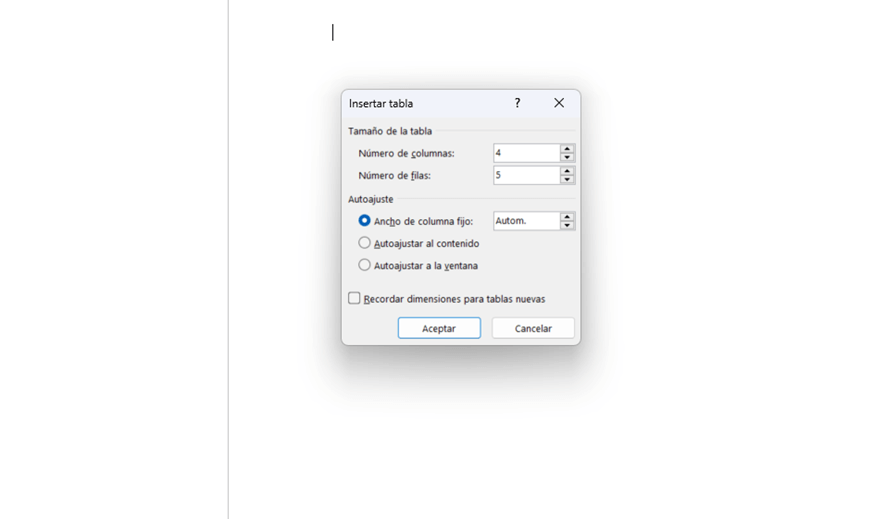Click inside the Número de columnas field
Screen dimensions: 886x519
point(527,153)
